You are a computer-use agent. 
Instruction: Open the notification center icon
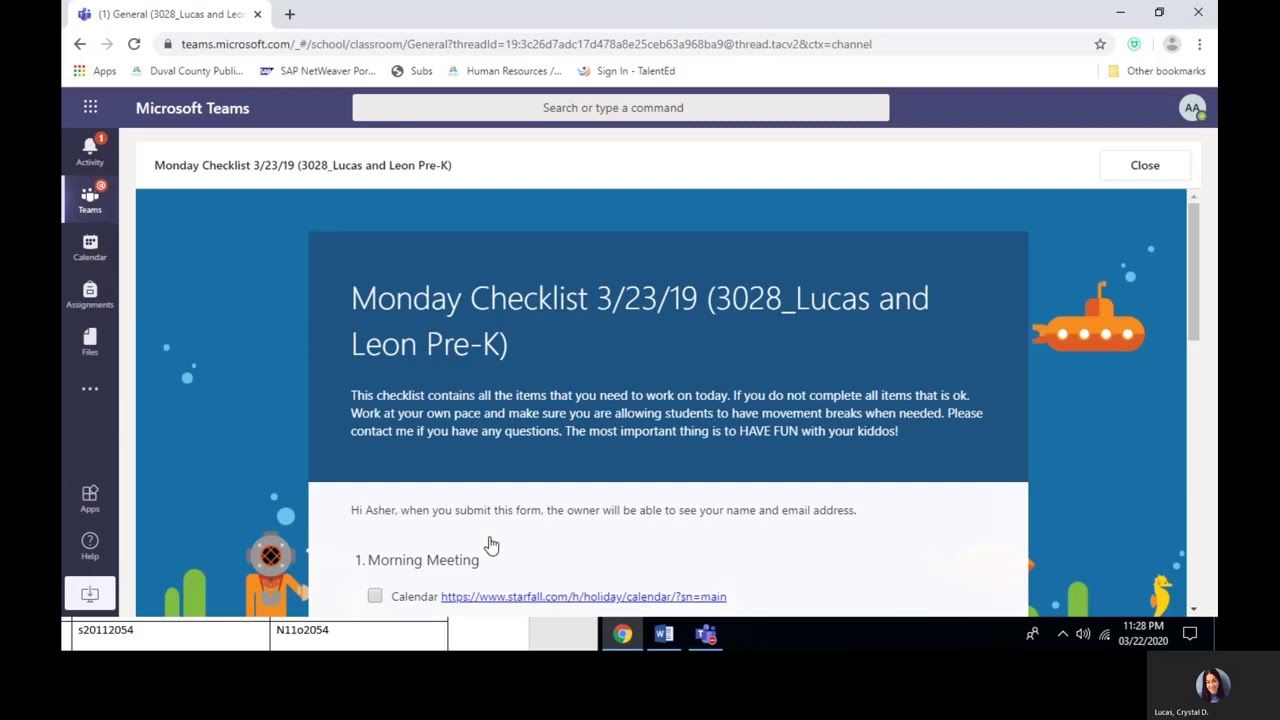[1190, 634]
